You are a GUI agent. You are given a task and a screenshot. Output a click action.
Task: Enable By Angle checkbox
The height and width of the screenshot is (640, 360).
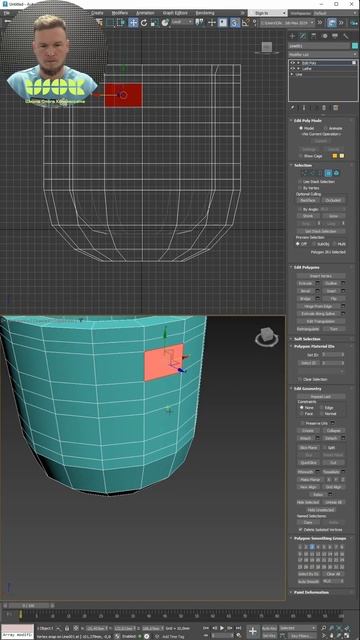point(301,209)
